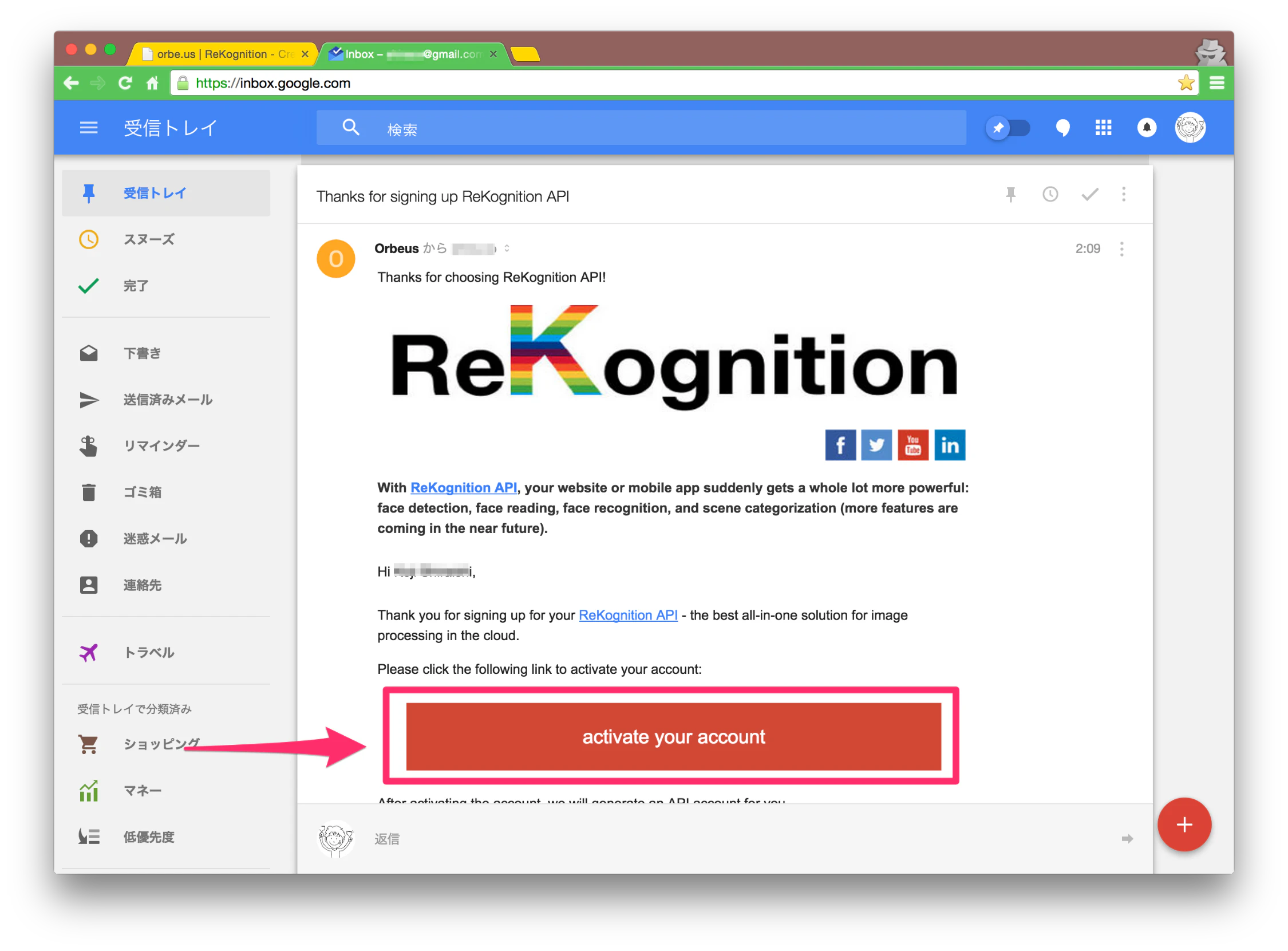The width and height of the screenshot is (1288, 951).
Task: Open ReKognition API link in thank-you sentence
Action: point(628,615)
